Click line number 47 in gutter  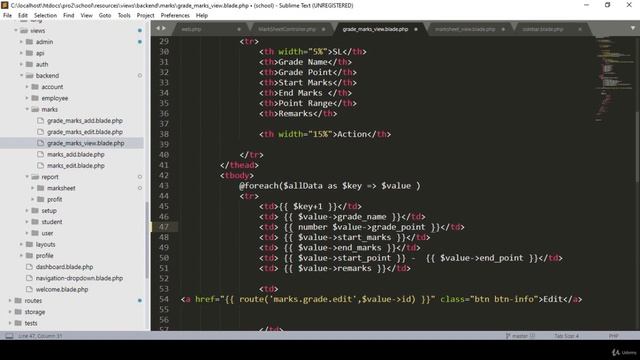(x=164, y=227)
